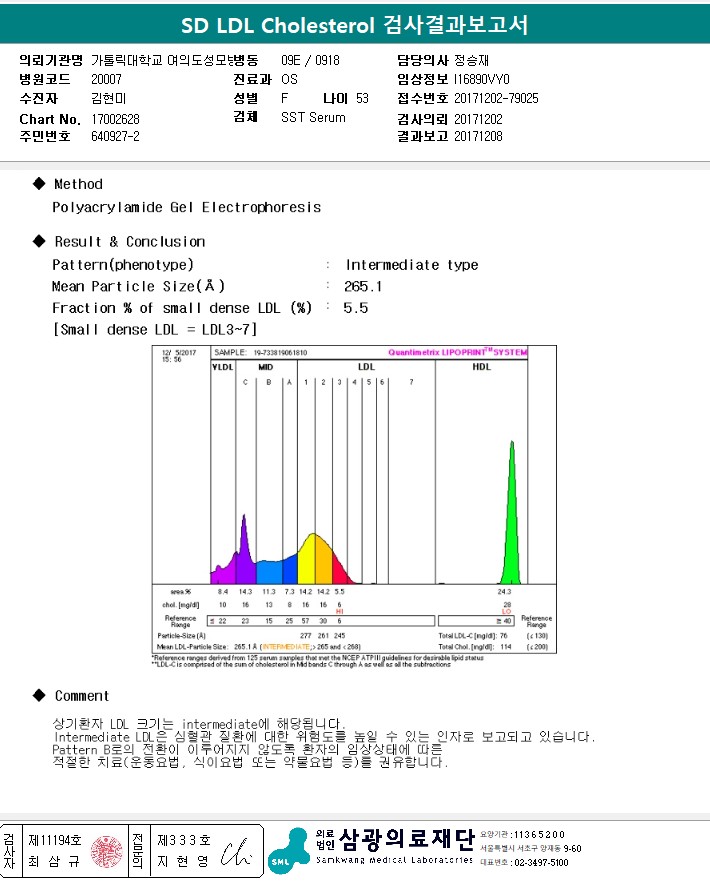Viewport: 710px width, 885px height.
Task: Click the age value '53'
Action: [362, 98]
